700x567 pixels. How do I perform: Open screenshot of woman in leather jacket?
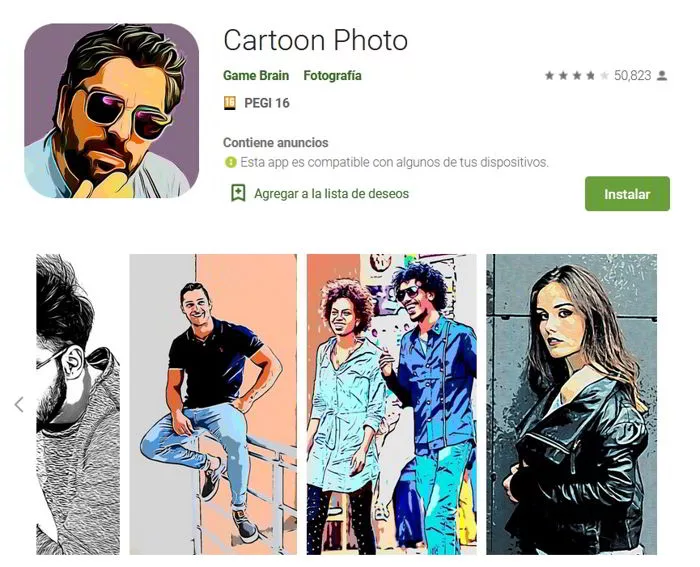pyautogui.click(x=571, y=404)
